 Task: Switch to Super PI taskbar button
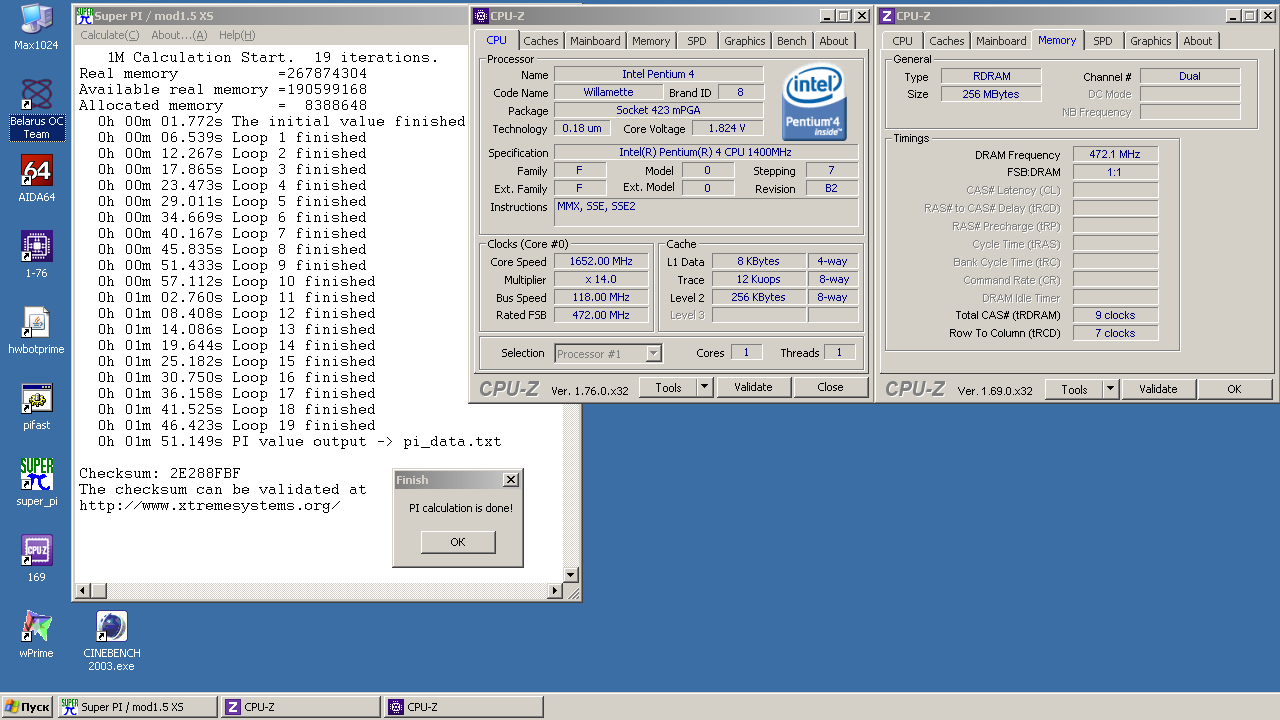click(x=137, y=707)
